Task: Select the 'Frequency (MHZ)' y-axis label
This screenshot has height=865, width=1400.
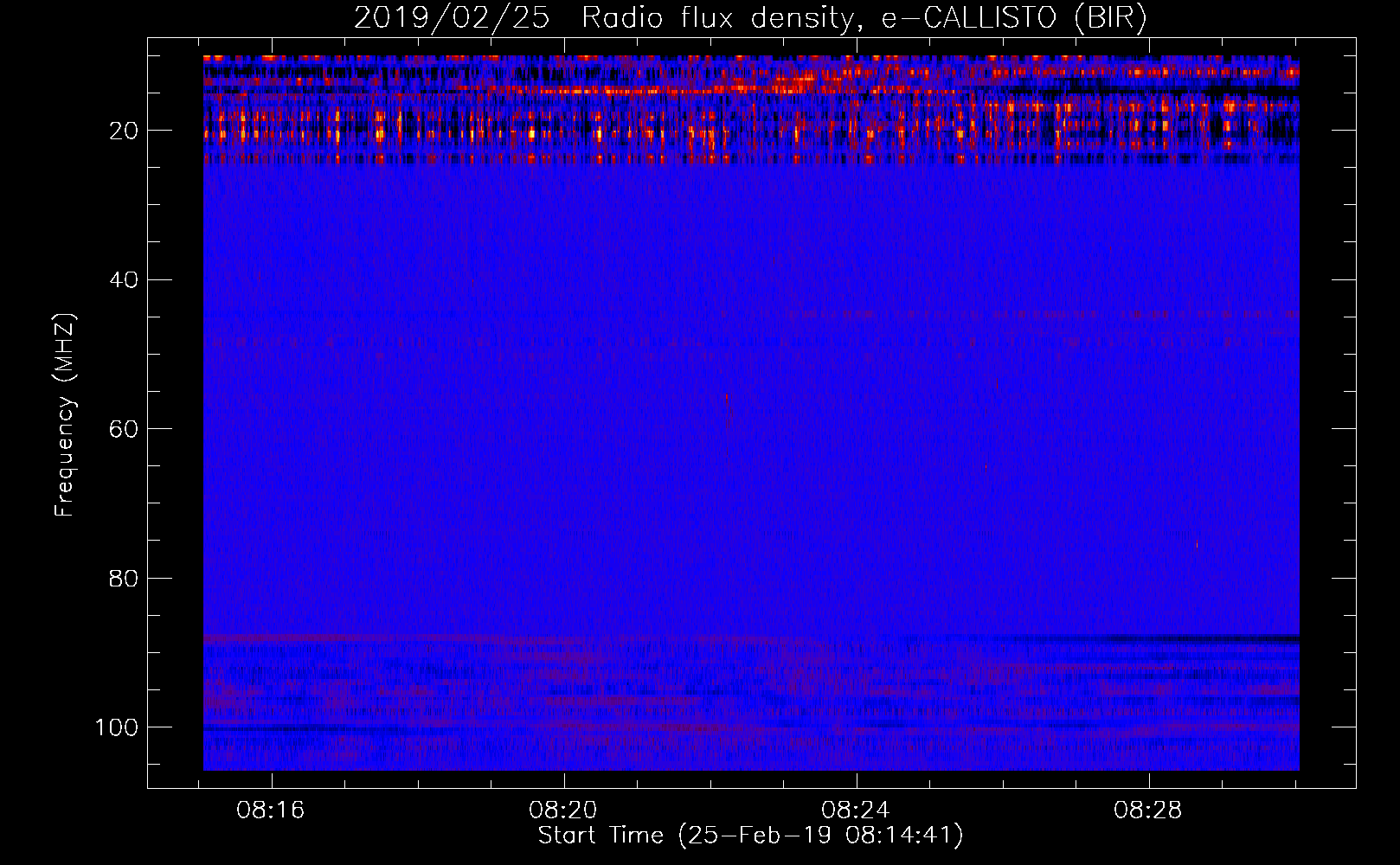Action: click(65, 414)
